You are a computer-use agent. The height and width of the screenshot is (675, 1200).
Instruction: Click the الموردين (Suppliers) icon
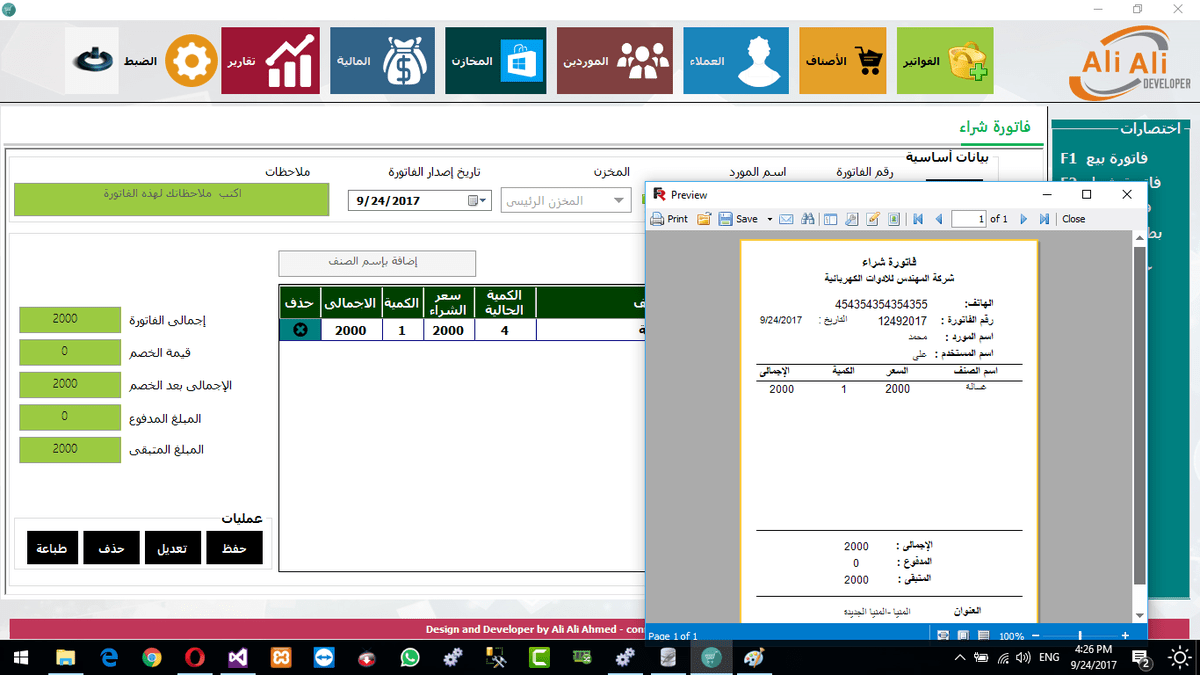point(614,60)
